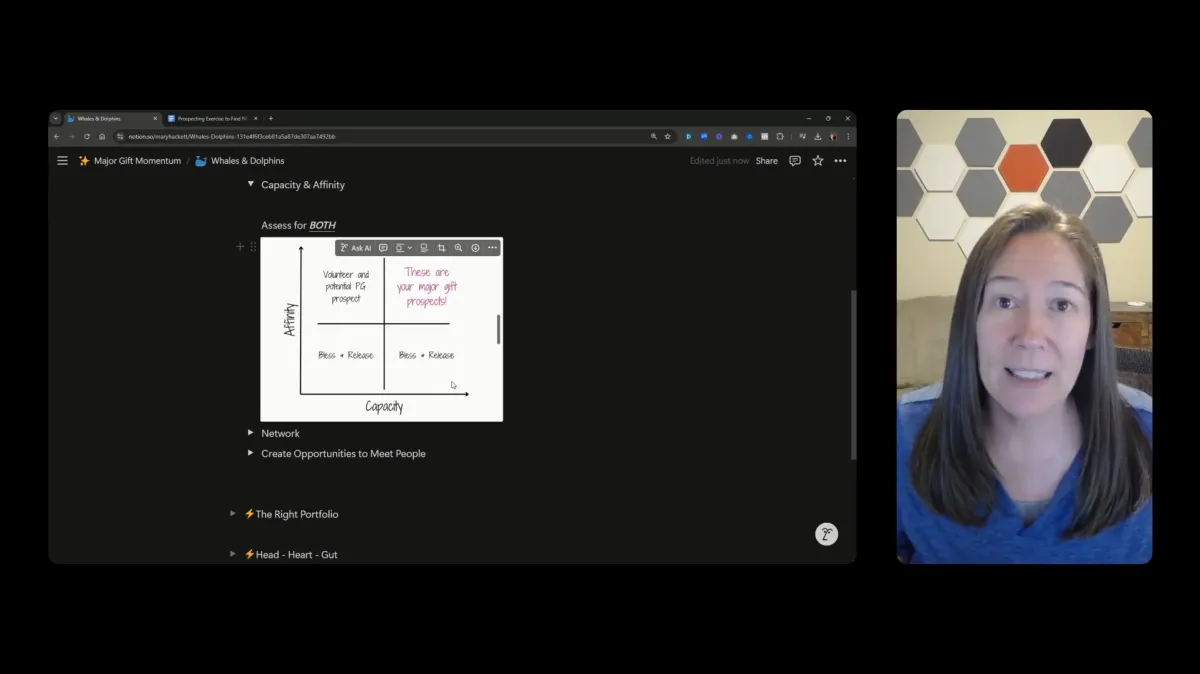Screen dimensions: 1200x674
Task: Add a caption to the image
Action: [424, 248]
